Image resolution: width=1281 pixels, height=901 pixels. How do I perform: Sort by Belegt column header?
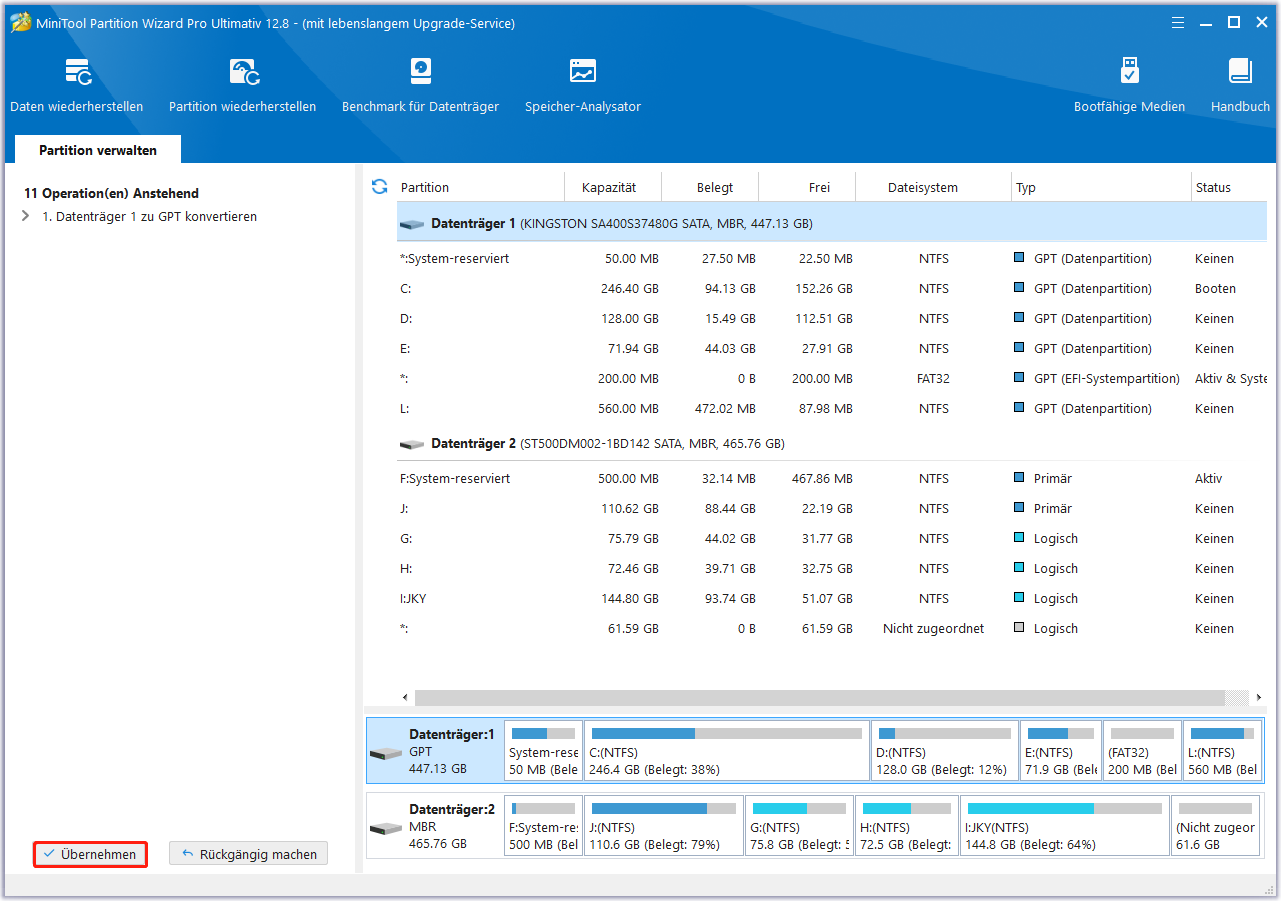pyautogui.click(x=714, y=187)
